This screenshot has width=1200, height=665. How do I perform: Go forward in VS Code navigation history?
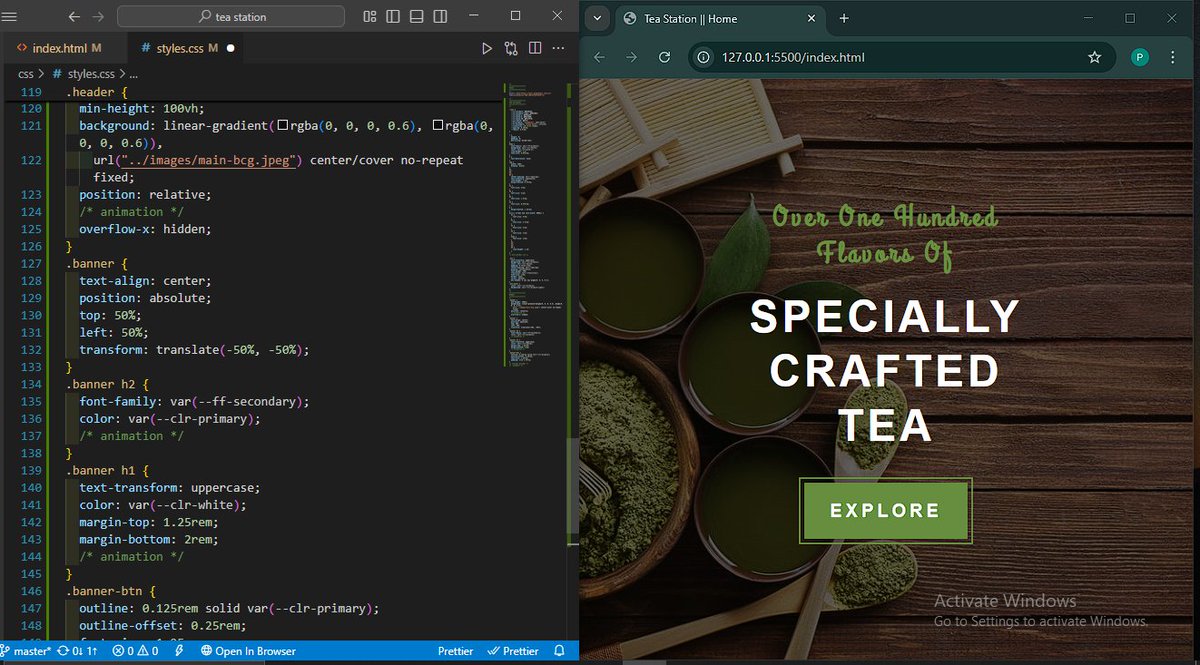[98, 17]
